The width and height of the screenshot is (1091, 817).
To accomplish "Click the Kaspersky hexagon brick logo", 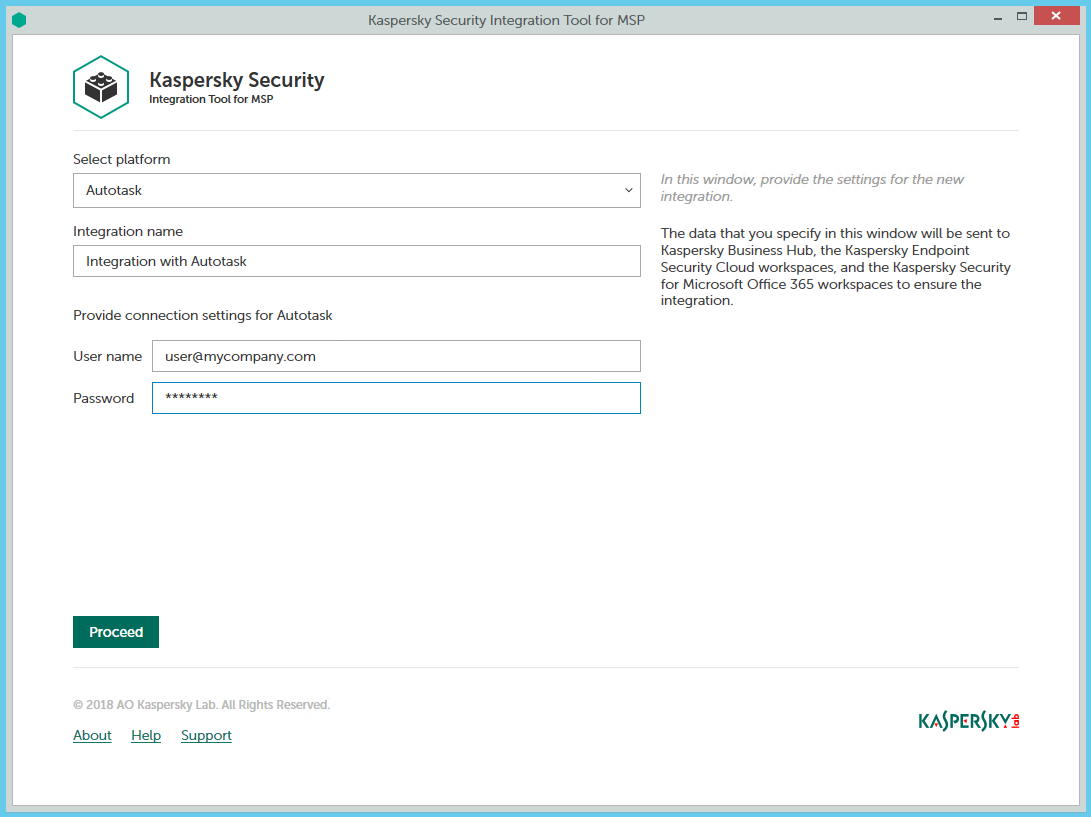I will coord(101,87).
